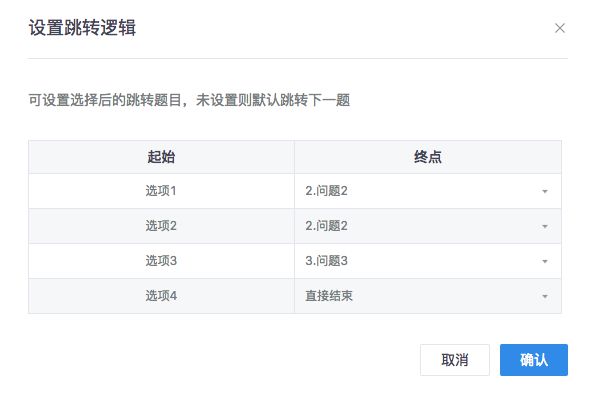596x400 pixels.
Task: Click the dropdown arrow in the 选项3 row
Action: point(545,262)
